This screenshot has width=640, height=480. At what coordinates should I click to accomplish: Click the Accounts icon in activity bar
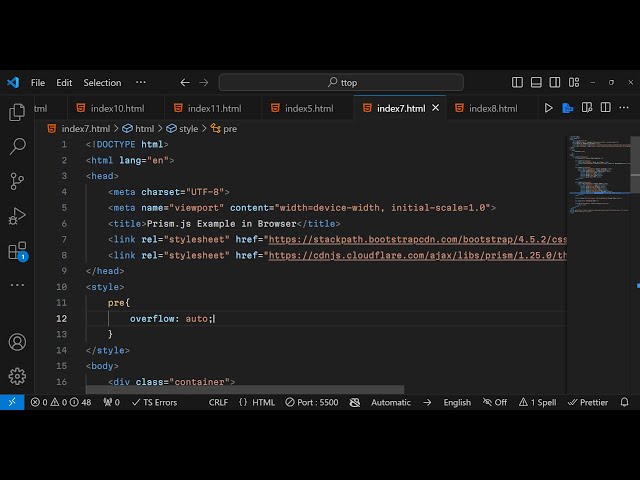tap(17, 342)
